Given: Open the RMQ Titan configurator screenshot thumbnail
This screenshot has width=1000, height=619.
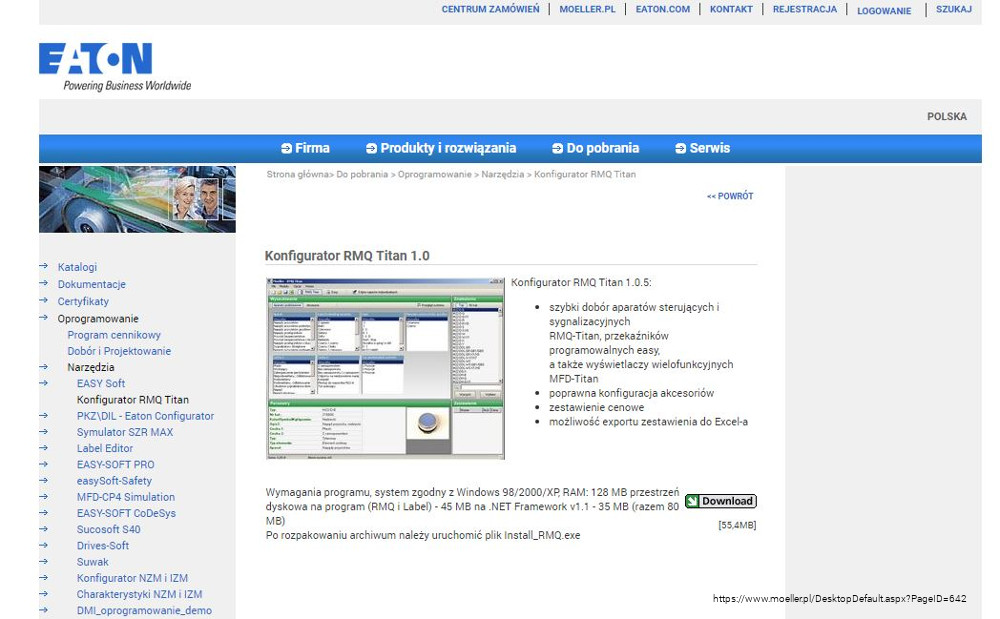Looking at the screenshot, I should click(x=385, y=368).
